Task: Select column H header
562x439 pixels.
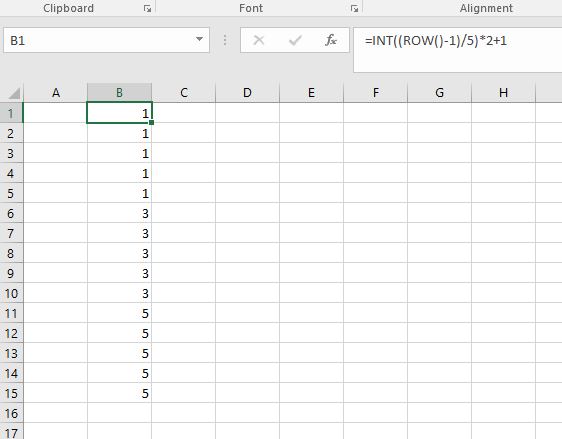Action: [x=503, y=93]
